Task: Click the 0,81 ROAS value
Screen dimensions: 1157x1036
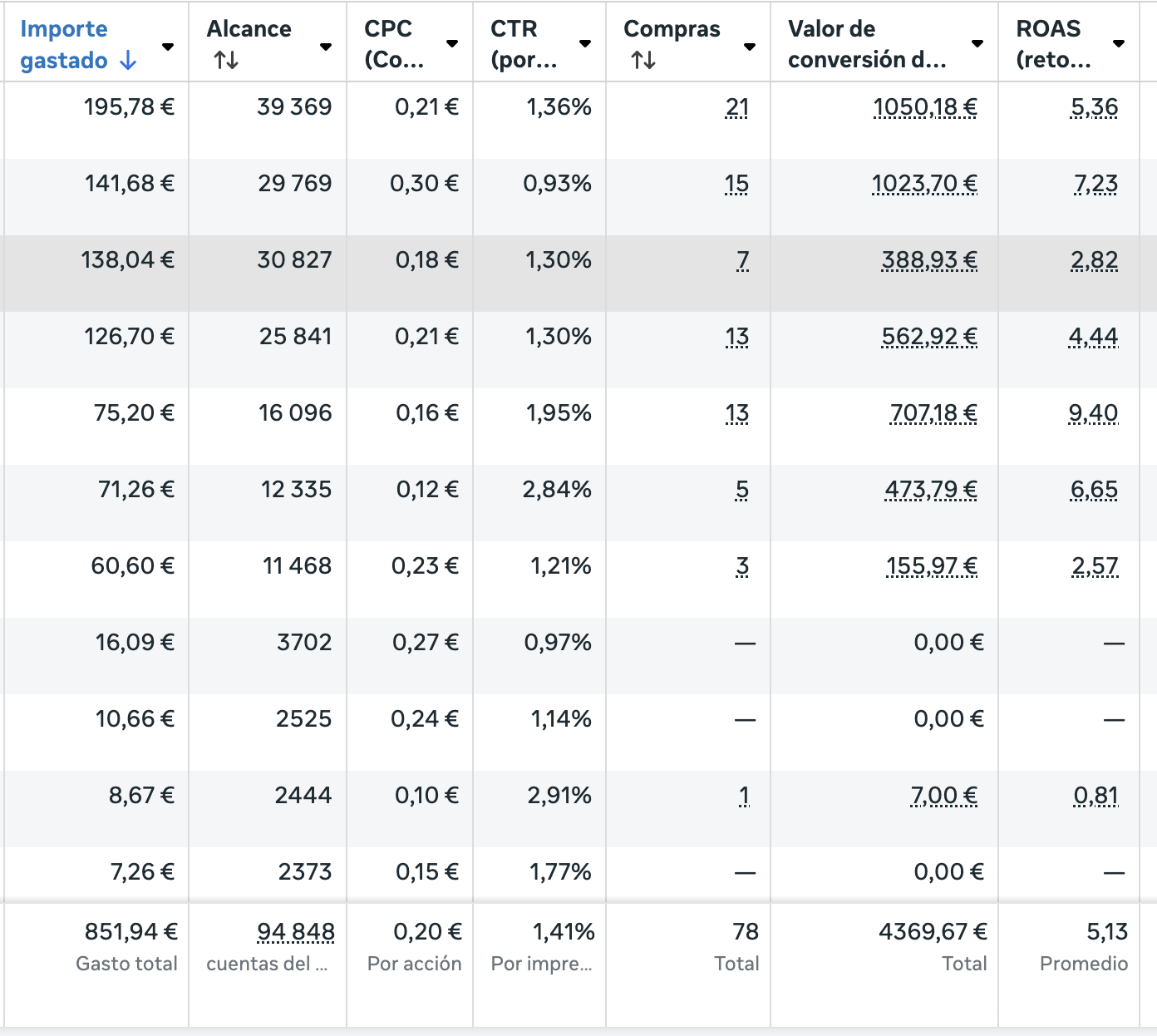Action: pyautogui.click(x=1095, y=796)
